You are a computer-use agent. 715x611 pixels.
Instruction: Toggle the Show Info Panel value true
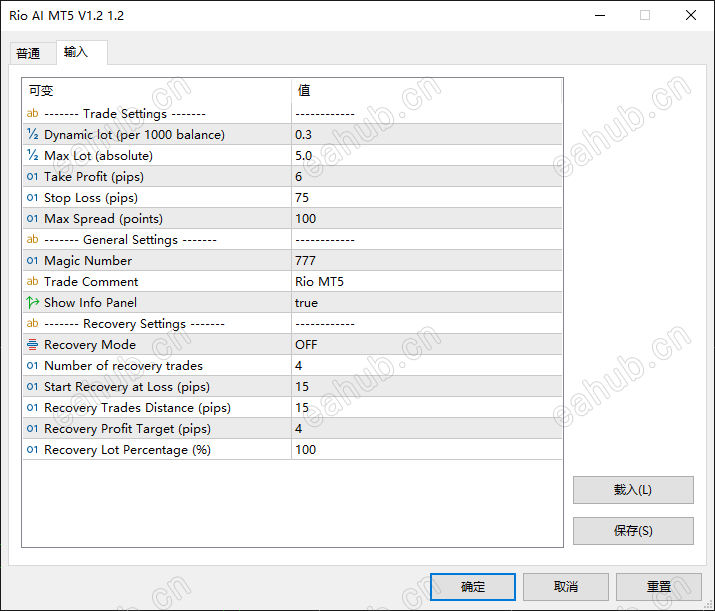click(x=426, y=303)
